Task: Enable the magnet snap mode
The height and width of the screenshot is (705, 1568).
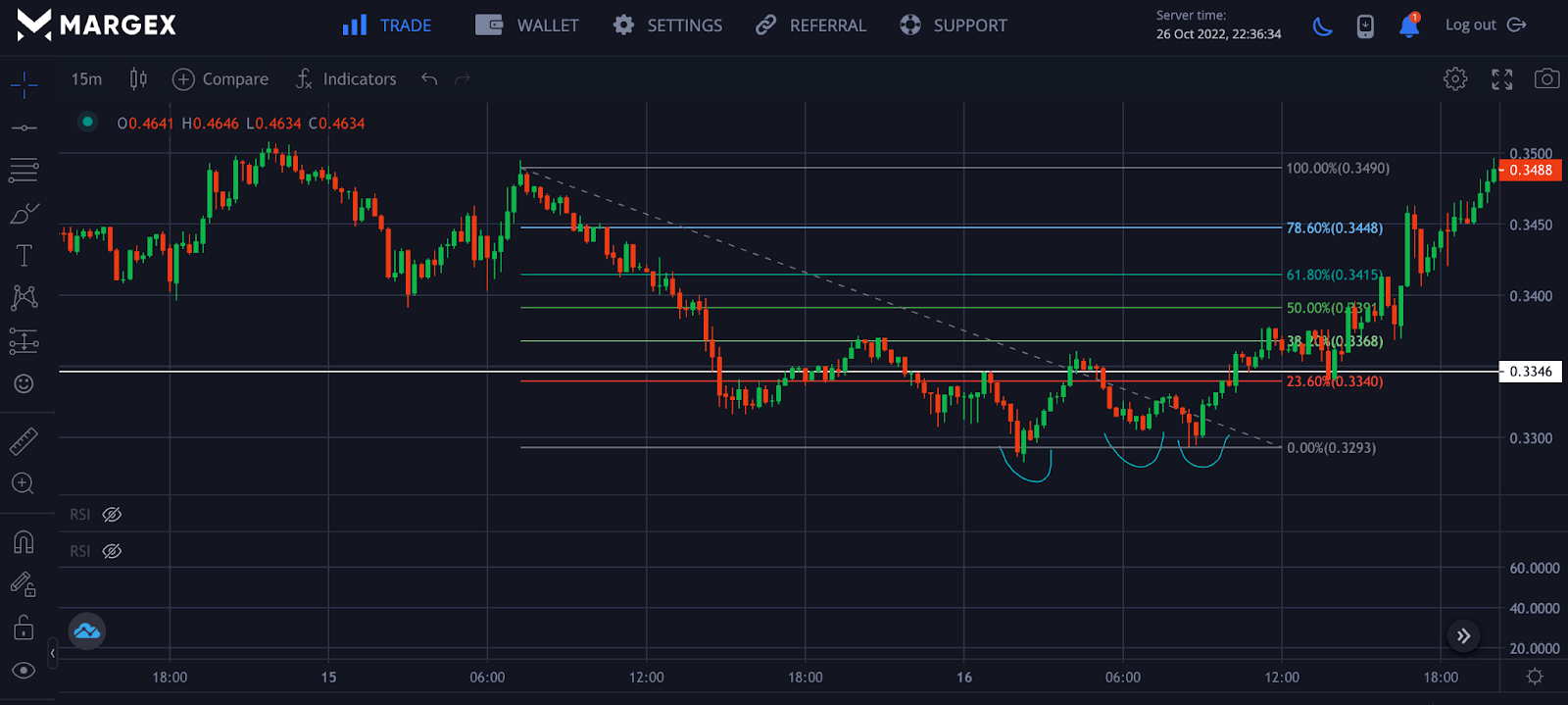Action: click(x=24, y=542)
